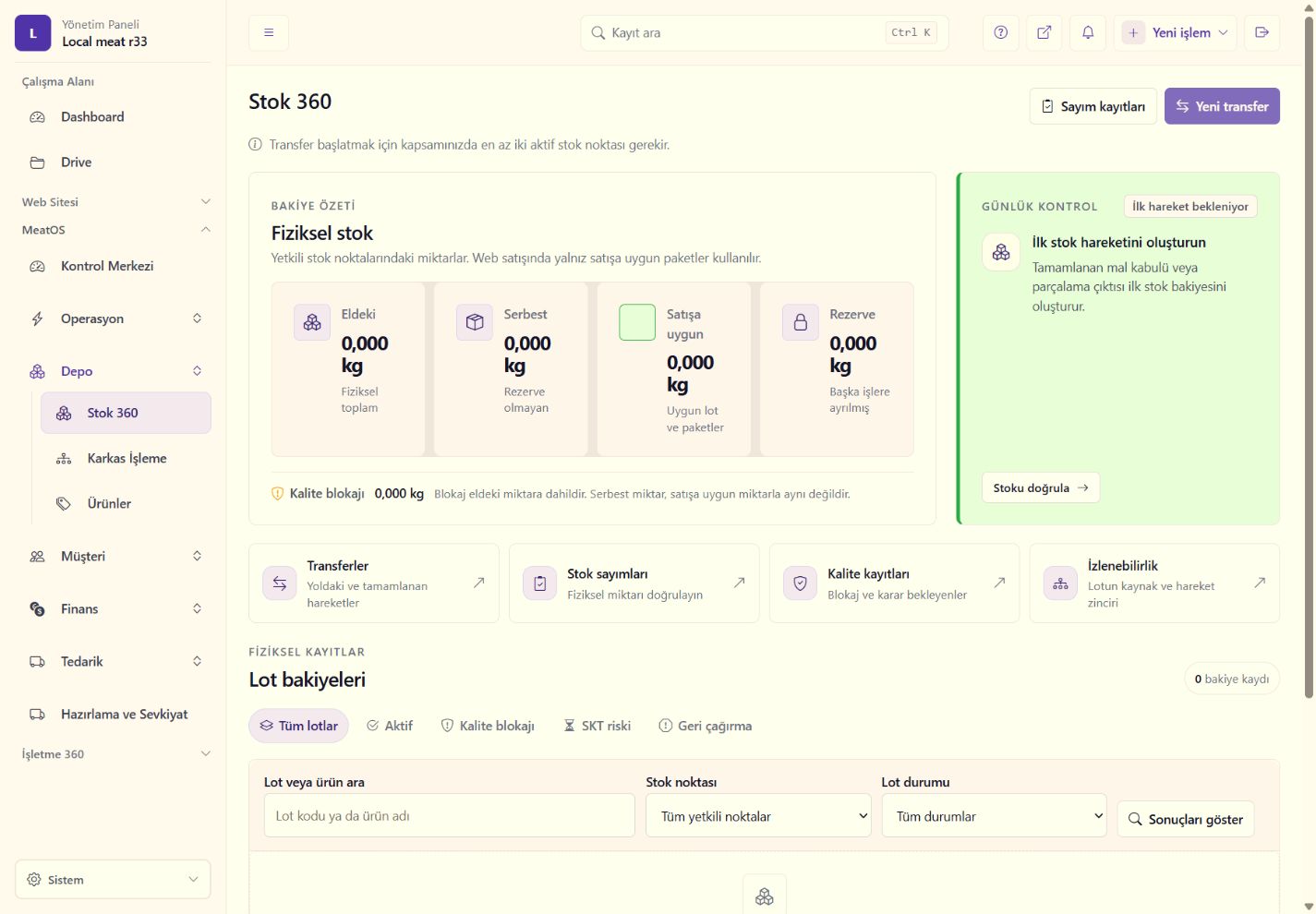Open the help question mark icon

point(1000,32)
